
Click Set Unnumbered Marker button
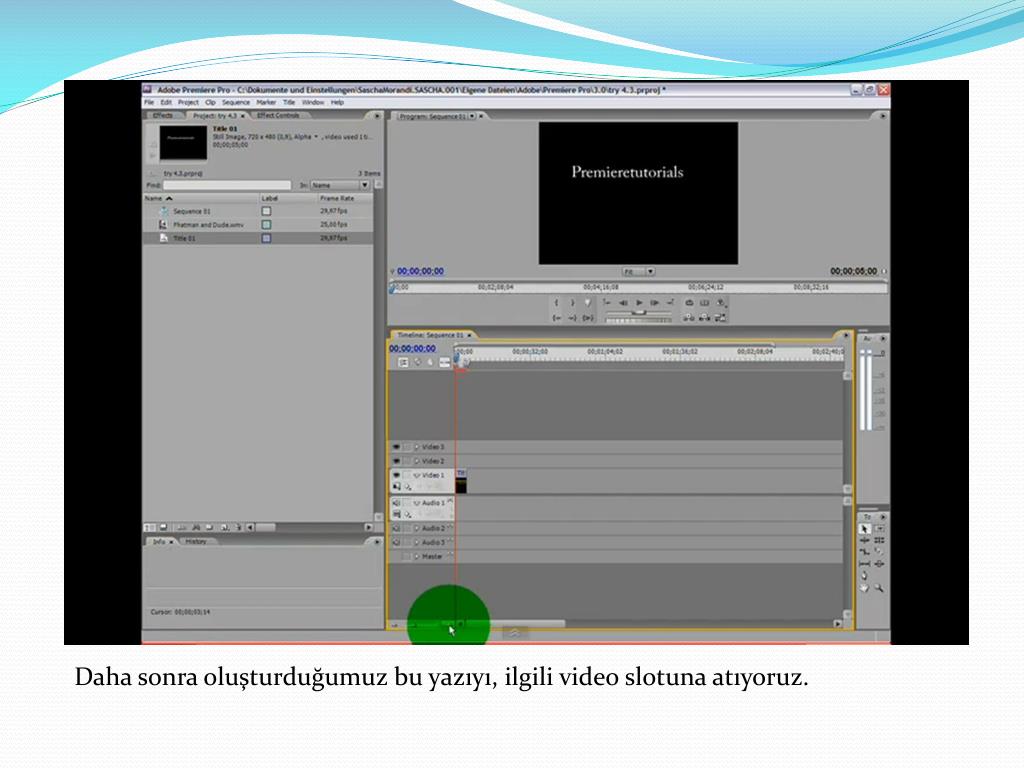[x=588, y=302]
